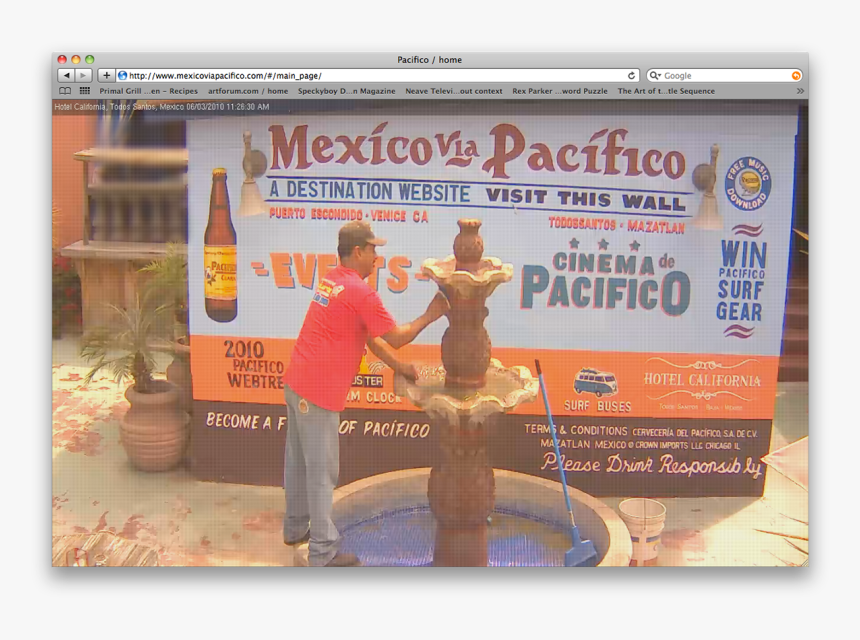Open the Neave Television bookmark

(x=454, y=91)
